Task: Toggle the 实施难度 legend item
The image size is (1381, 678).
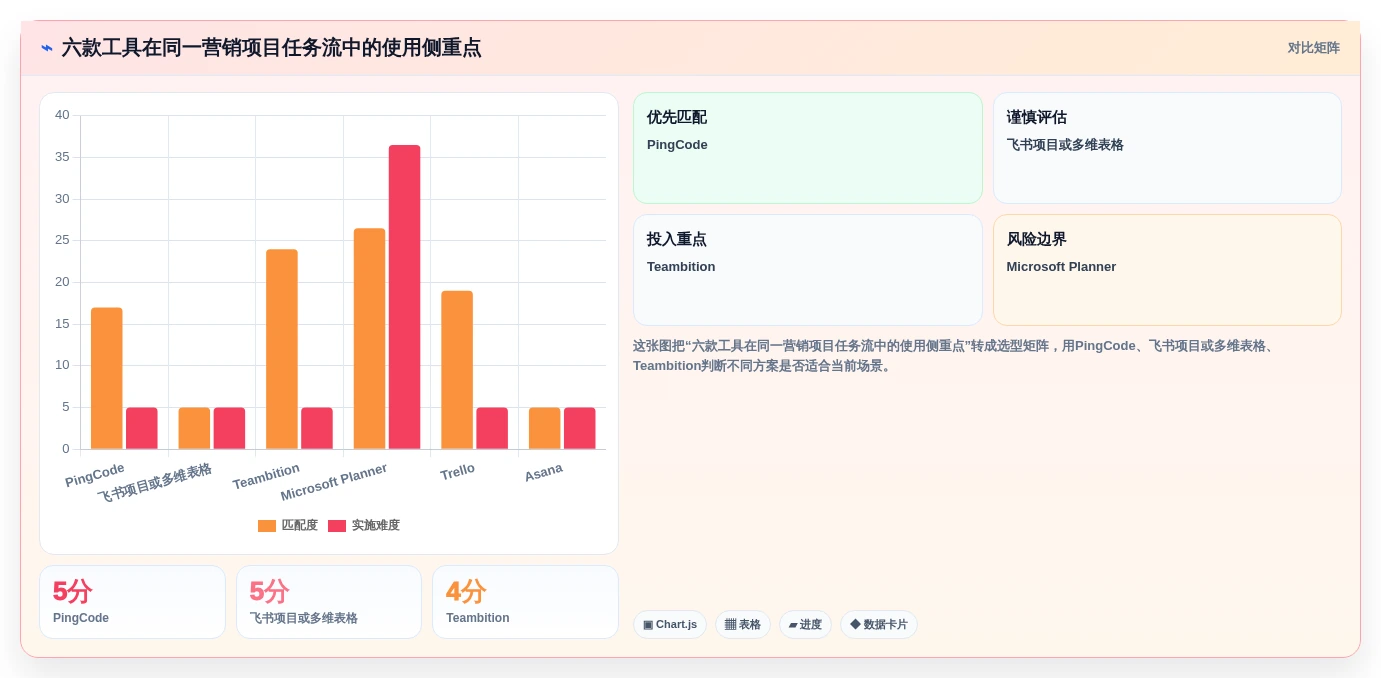Action: click(364, 525)
